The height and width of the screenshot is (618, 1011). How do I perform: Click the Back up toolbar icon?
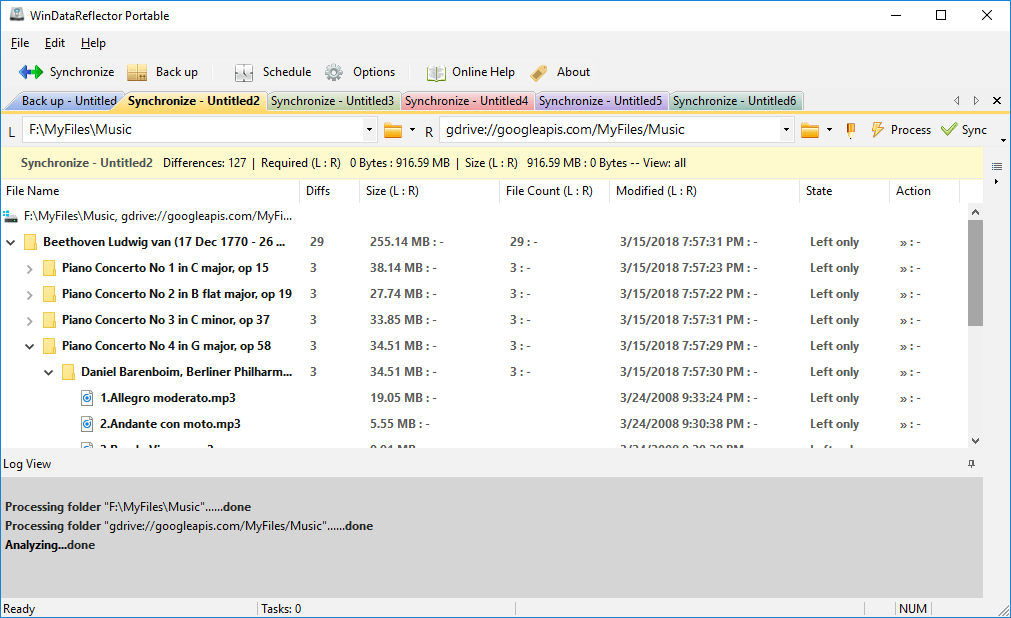click(137, 72)
